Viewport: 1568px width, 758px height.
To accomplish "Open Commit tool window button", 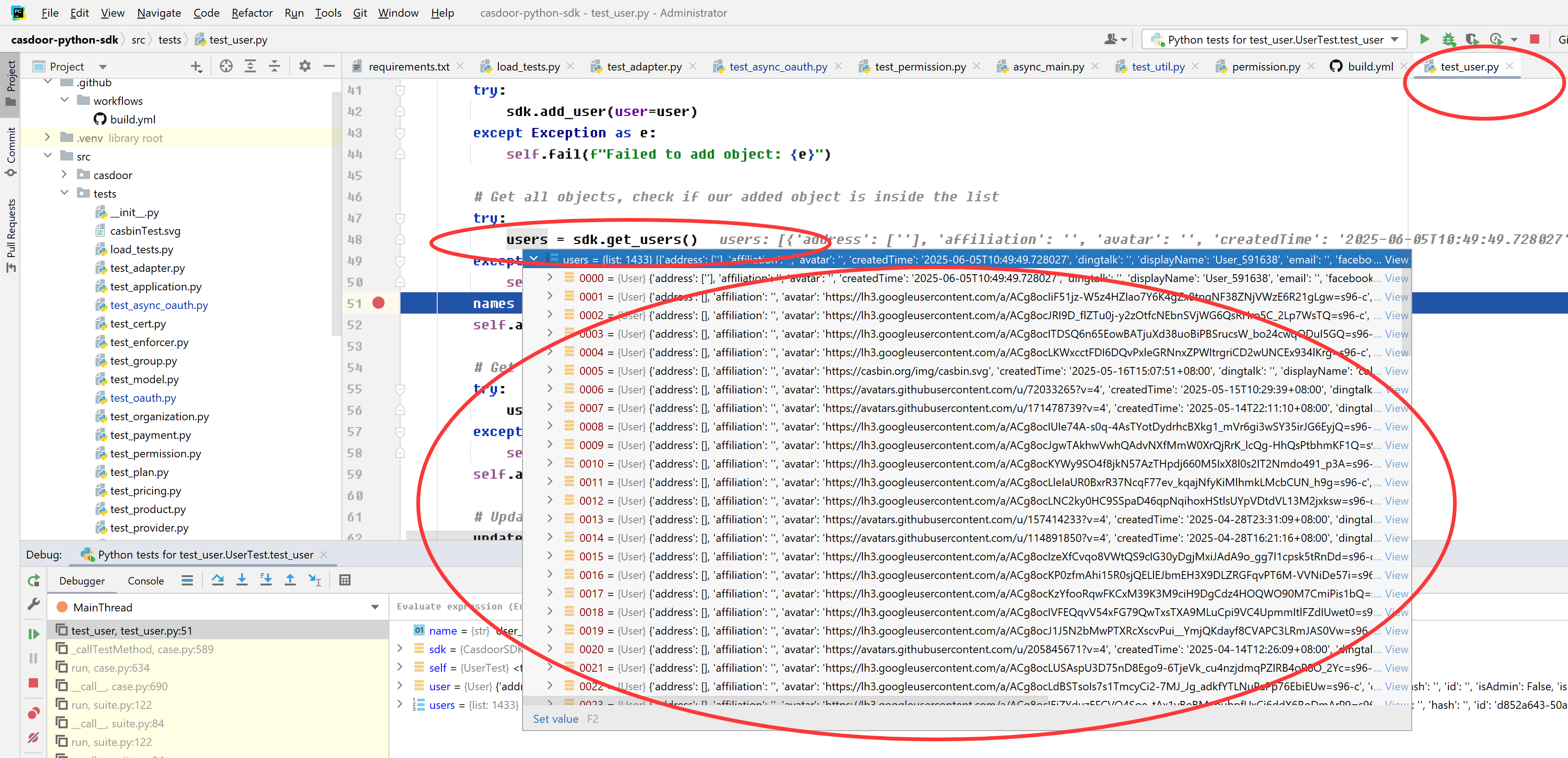I will click(11, 152).
